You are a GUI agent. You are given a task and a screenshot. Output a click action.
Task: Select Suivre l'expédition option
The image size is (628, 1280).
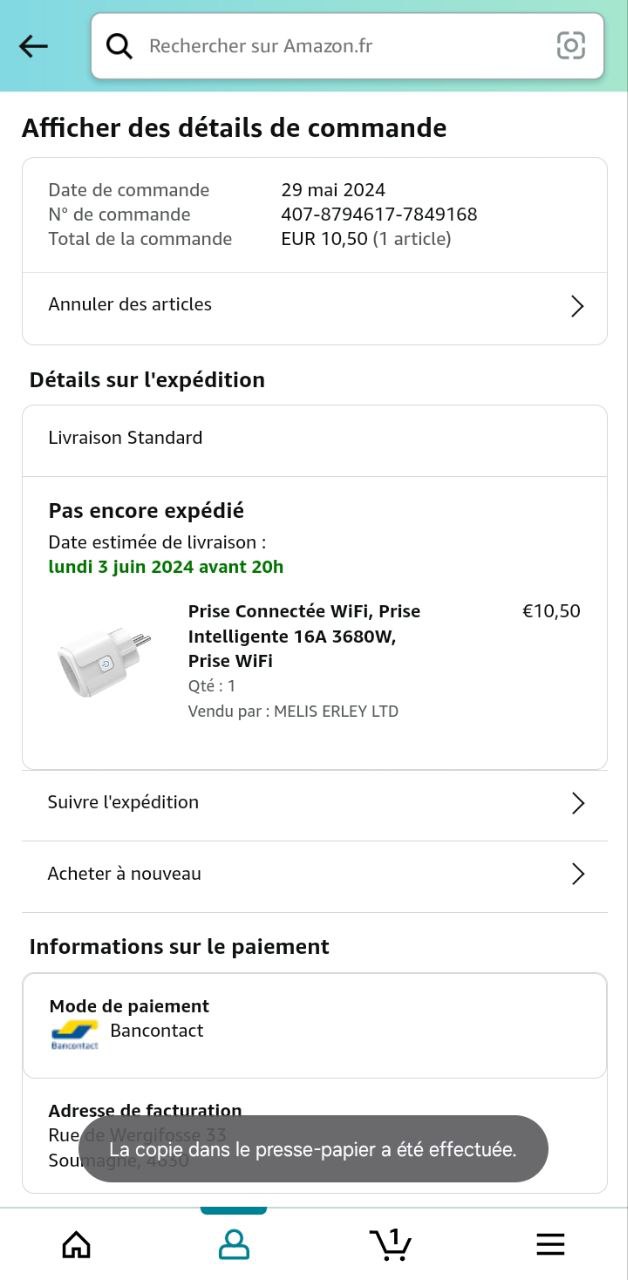[x=123, y=802]
